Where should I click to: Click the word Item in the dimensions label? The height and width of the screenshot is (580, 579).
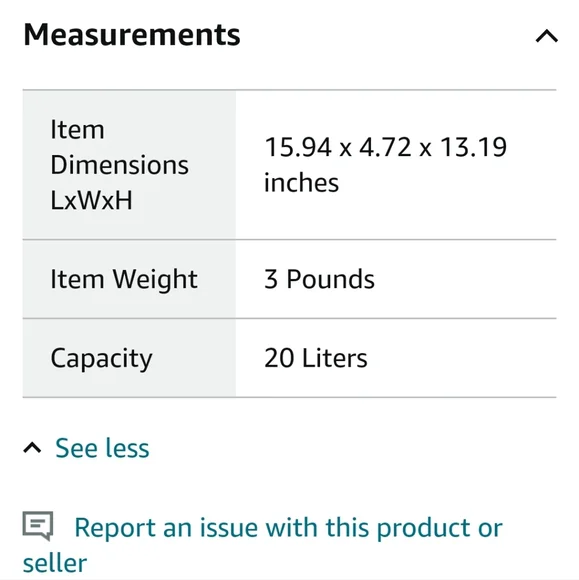[77, 130]
